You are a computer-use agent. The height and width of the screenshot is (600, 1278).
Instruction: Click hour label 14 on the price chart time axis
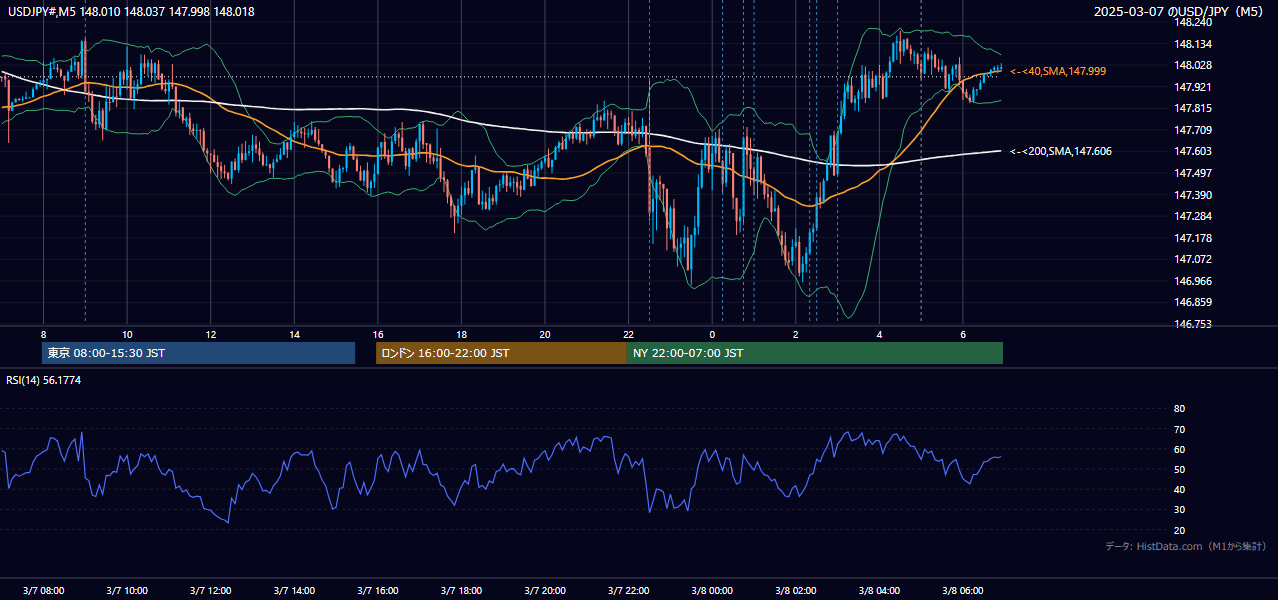pos(294,334)
